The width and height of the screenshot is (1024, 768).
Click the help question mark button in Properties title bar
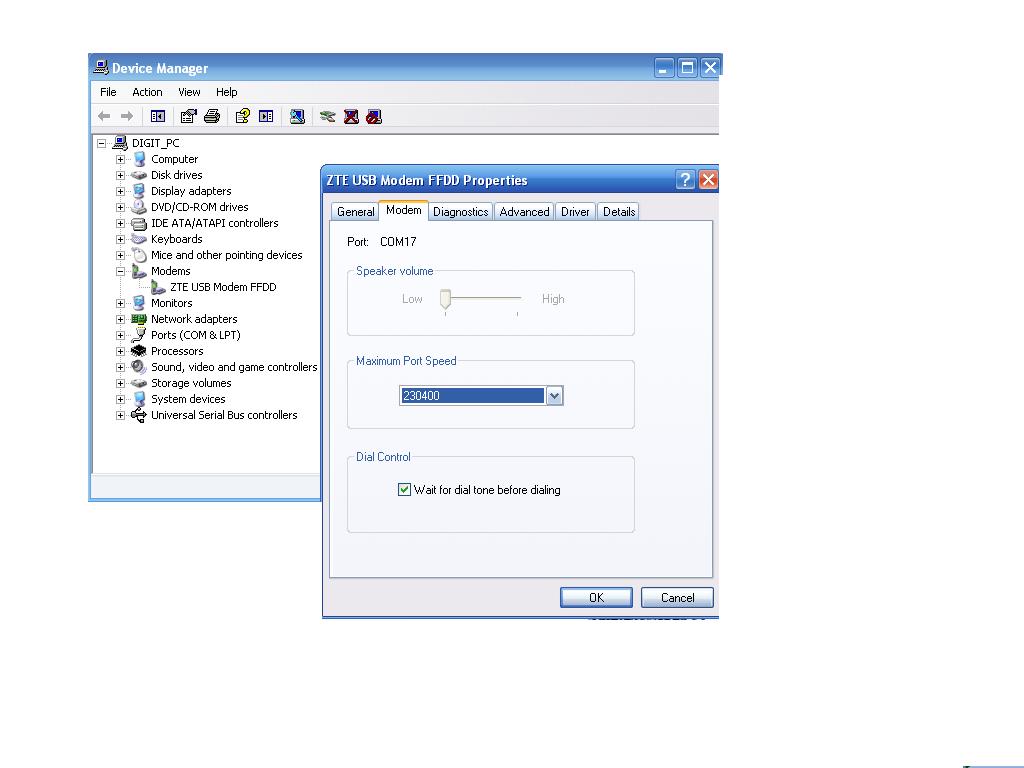tap(684, 180)
